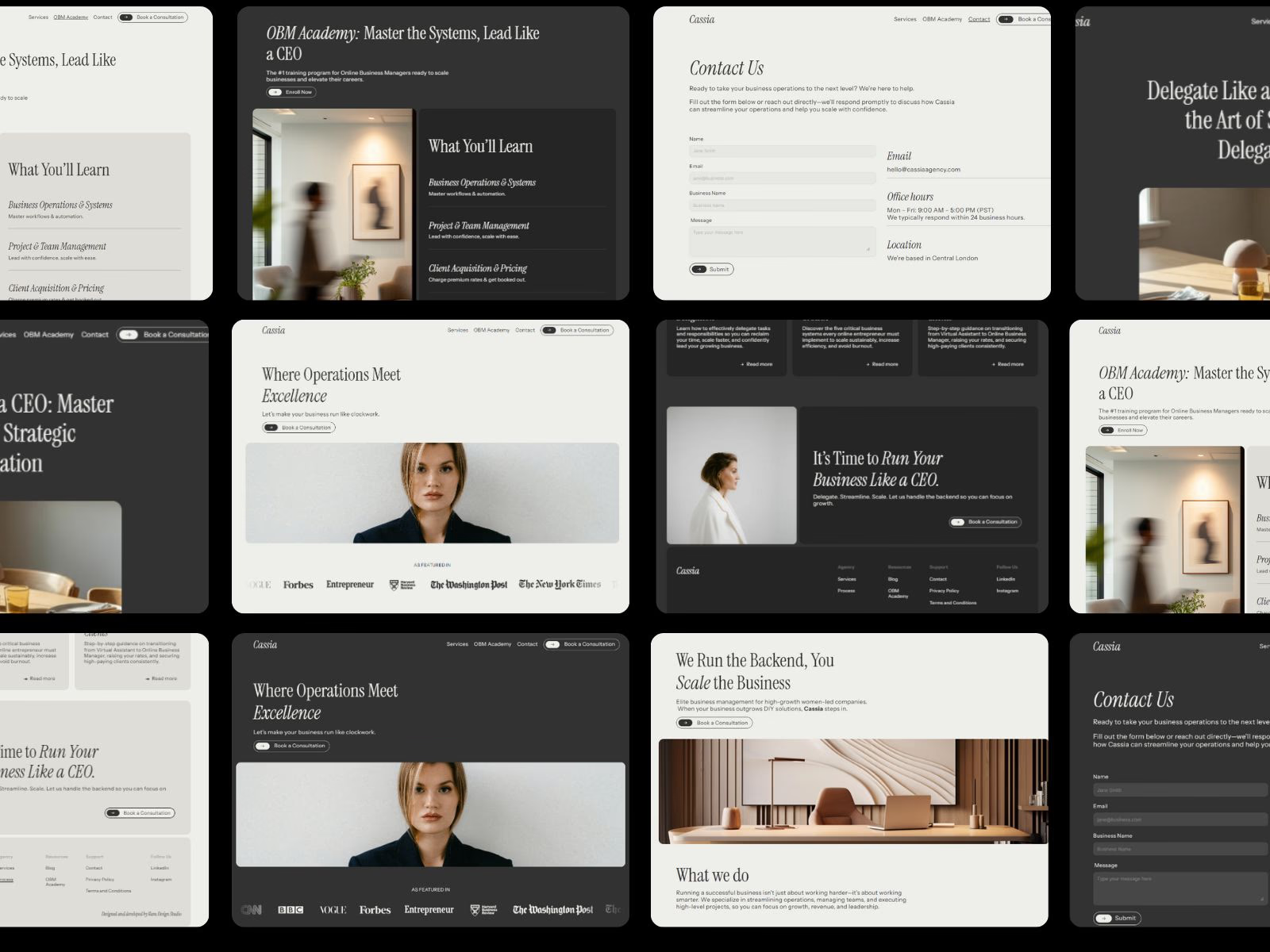Click the Harvard Business Review logo in the light row
Viewport: 1270px width, 952px height.
pyautogui.click(x=402, y=585)
